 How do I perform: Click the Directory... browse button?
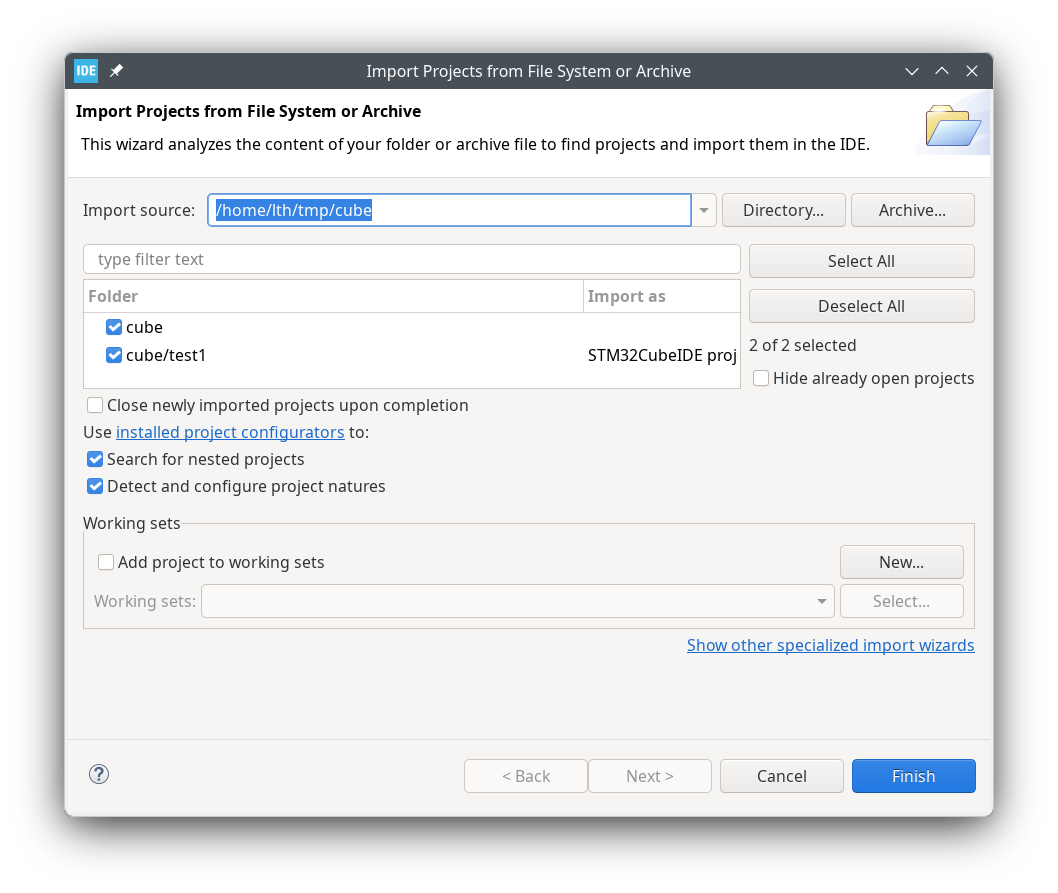point(783,210)
